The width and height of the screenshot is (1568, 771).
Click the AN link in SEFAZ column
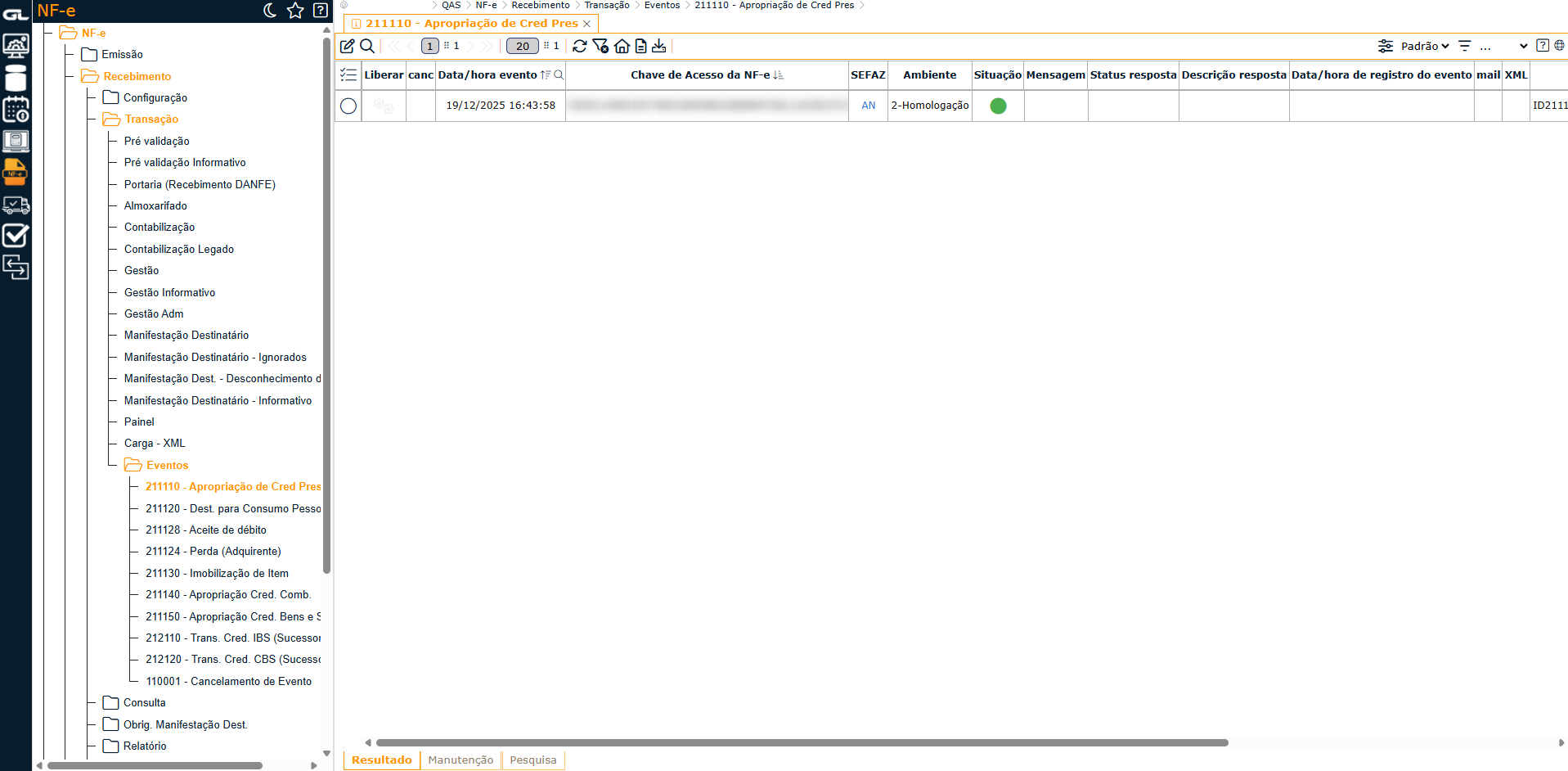coord(868,106)
